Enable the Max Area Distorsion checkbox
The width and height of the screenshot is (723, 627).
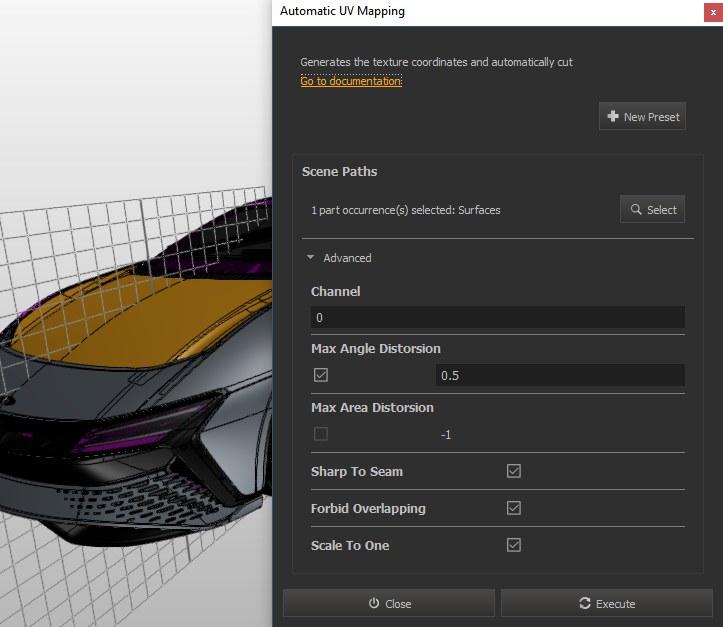pyautogui.click(x=321, y=434)
